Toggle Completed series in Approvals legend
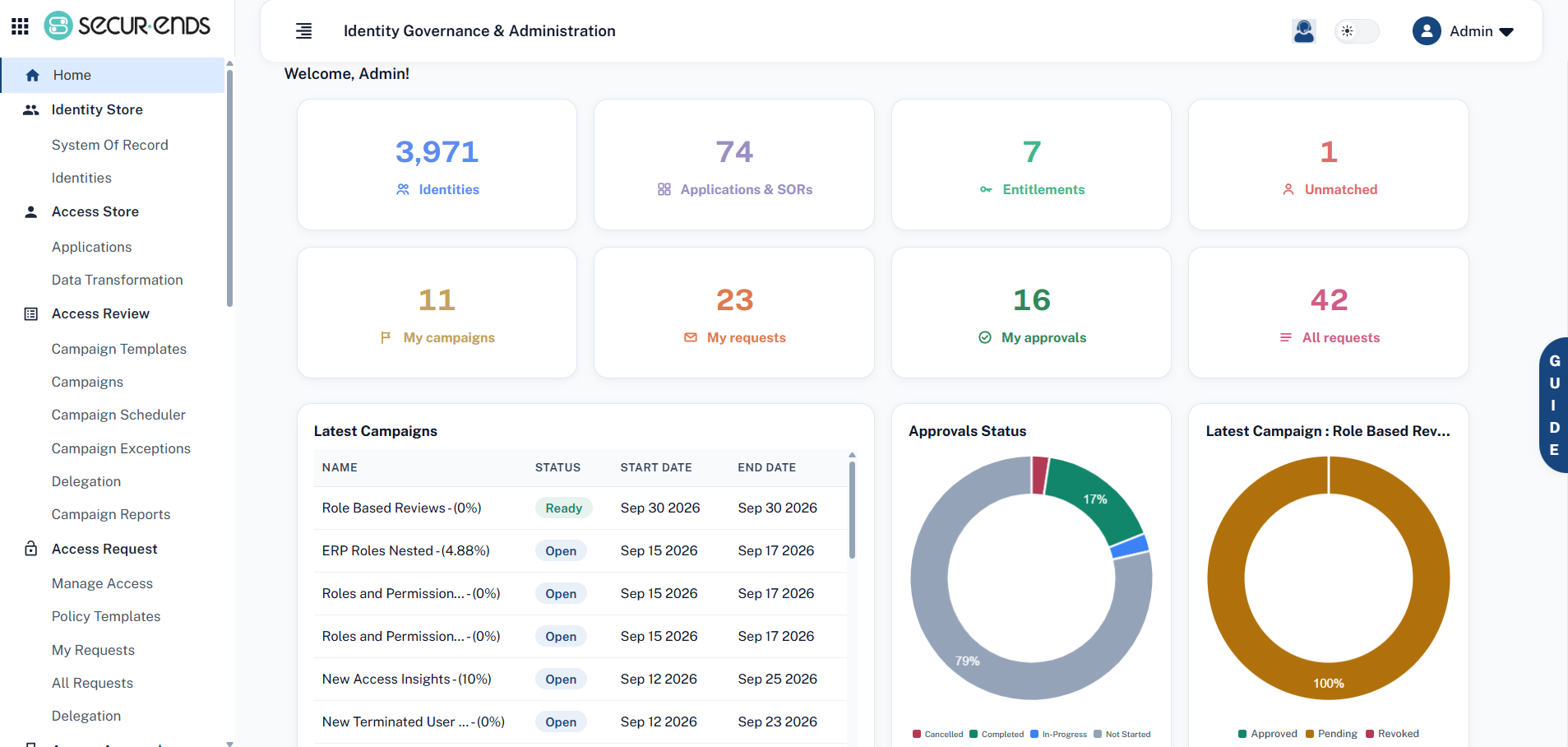 (x=997, y=734)
